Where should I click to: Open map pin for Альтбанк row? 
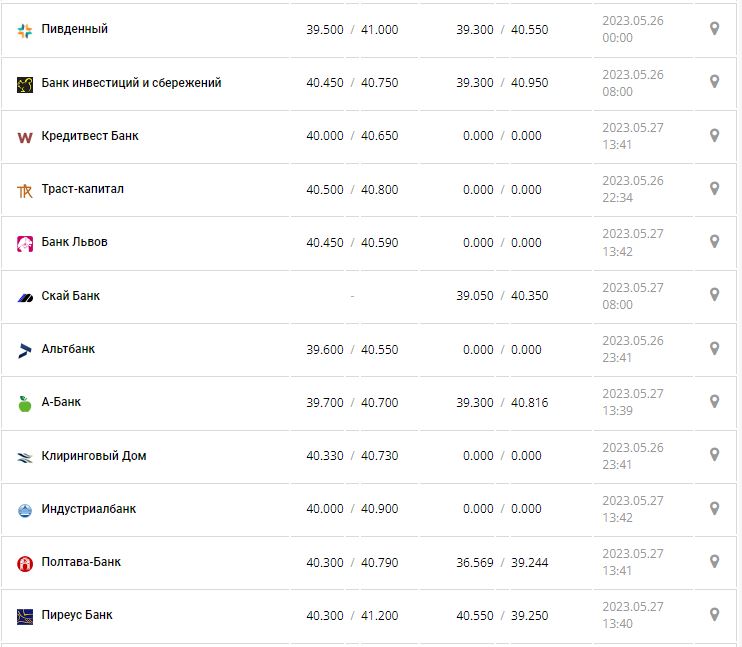coord(714,349)
